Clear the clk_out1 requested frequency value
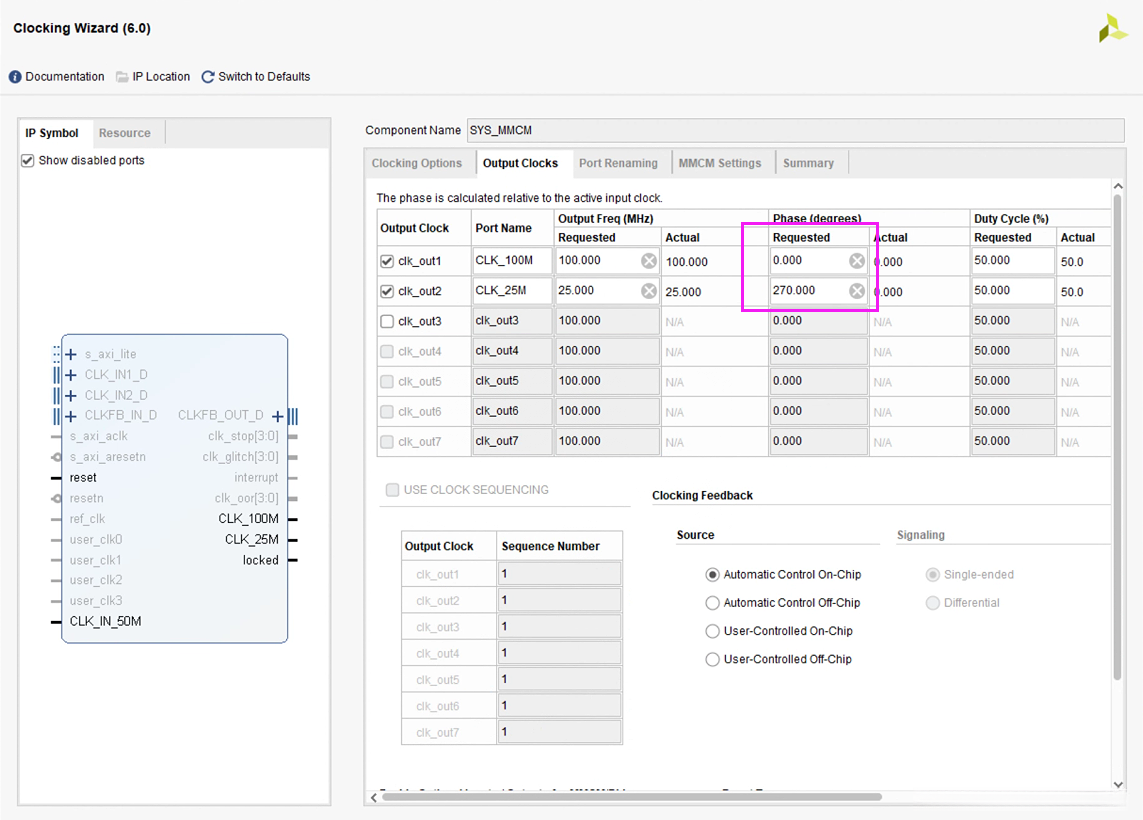 [x=649, y=261]
